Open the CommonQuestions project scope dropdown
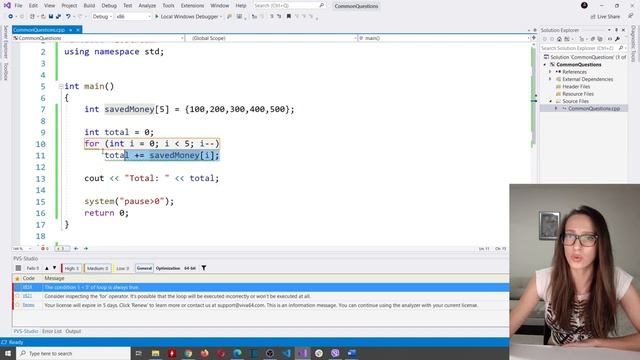Screen dimensions: 640x360 (x=98, y=38)
